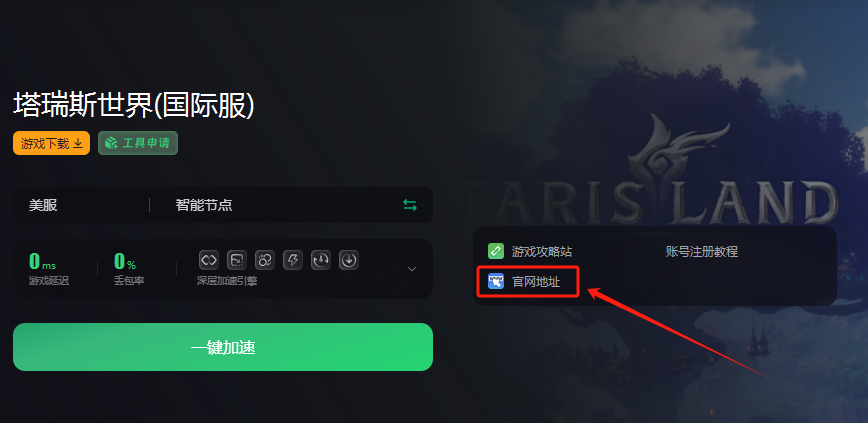Screen dimensions: 868x423
Task: Click the window resize engine icon
Action: pos(237,260)
